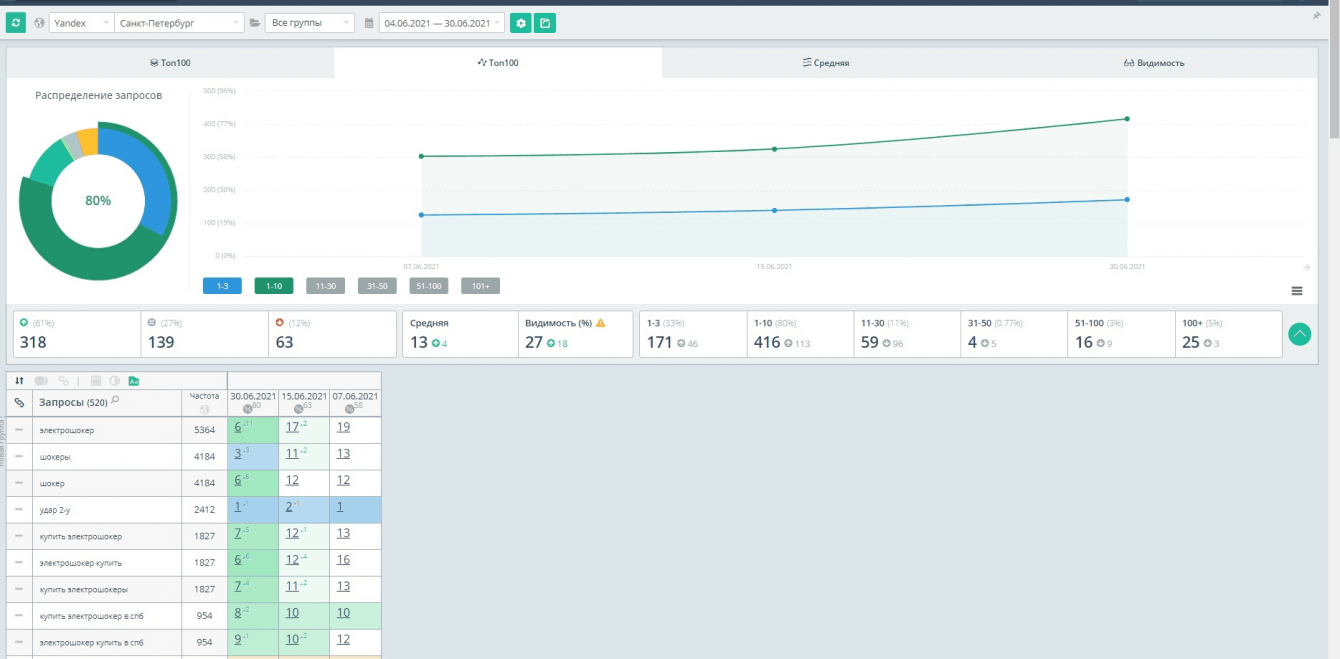Click the chain link icon in table header
The height and width of the screenshot is (659, 1340).
(19, 403)
